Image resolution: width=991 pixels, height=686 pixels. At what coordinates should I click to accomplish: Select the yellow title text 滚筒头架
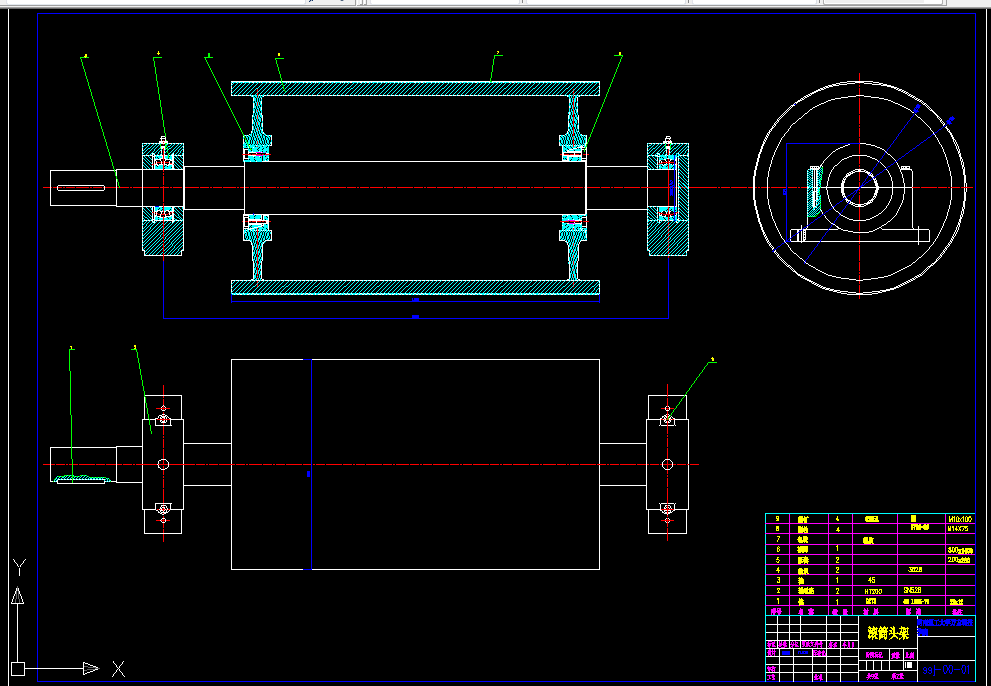coord(888,633)
